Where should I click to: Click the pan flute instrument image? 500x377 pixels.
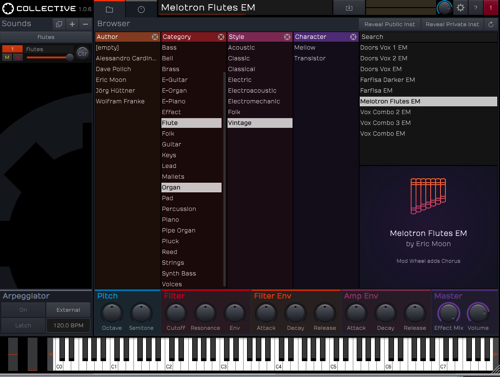428,196
